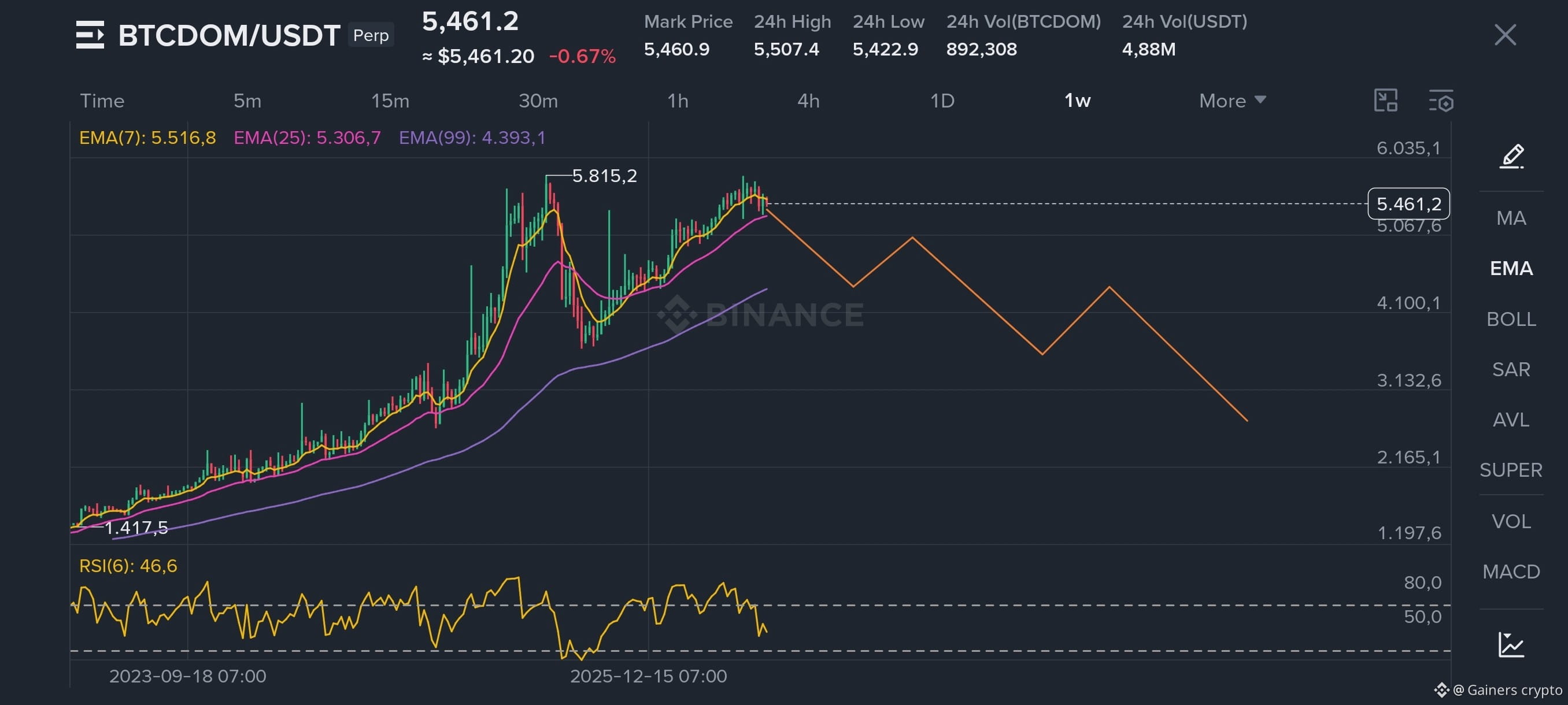Click the 24h High value 5,507.4
The width and height of the screenshot is (1568, 705).
click(786, 49)
